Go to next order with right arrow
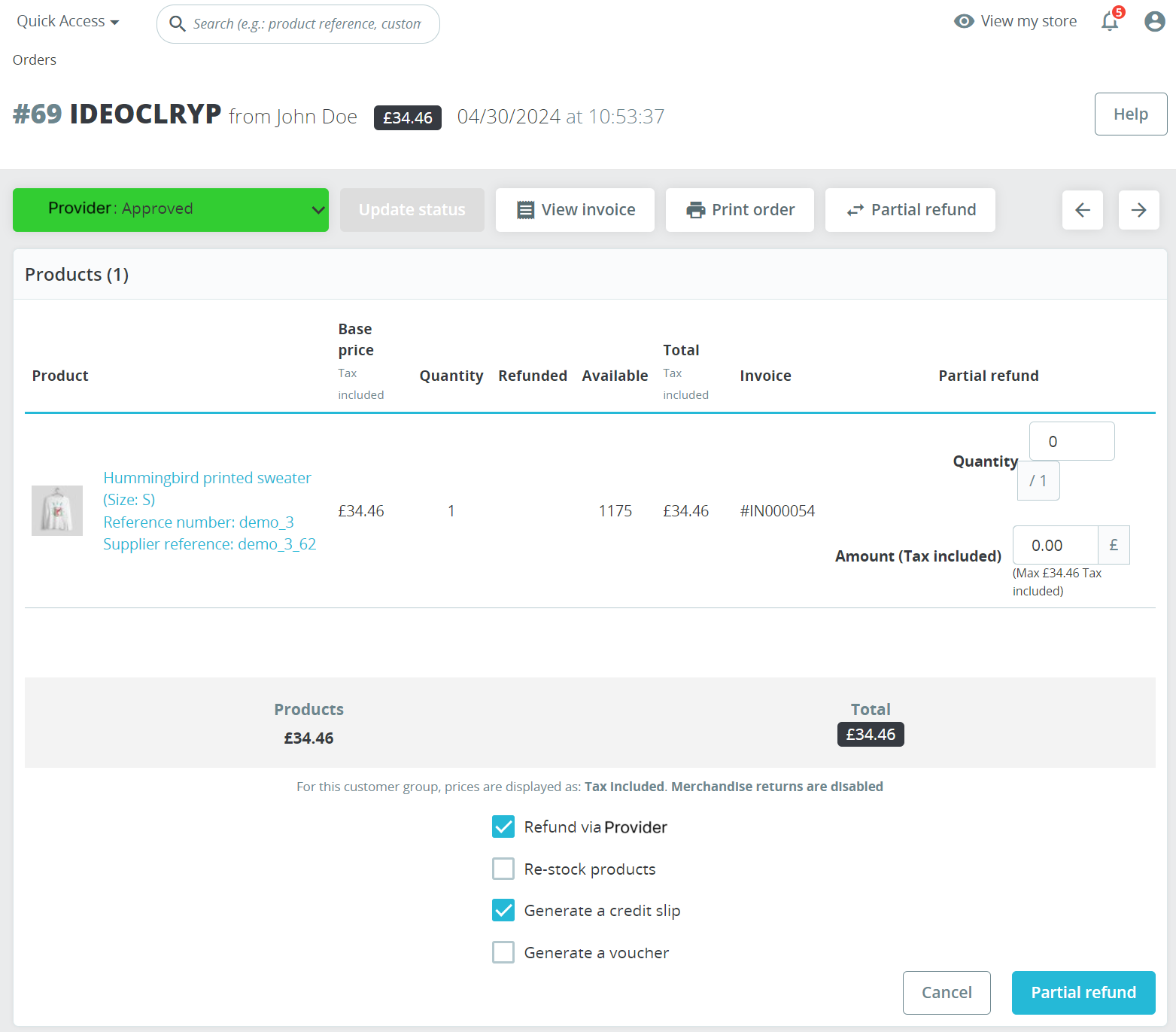The width and height of the screenshot is (1176, 1032). click(1138, 210)
